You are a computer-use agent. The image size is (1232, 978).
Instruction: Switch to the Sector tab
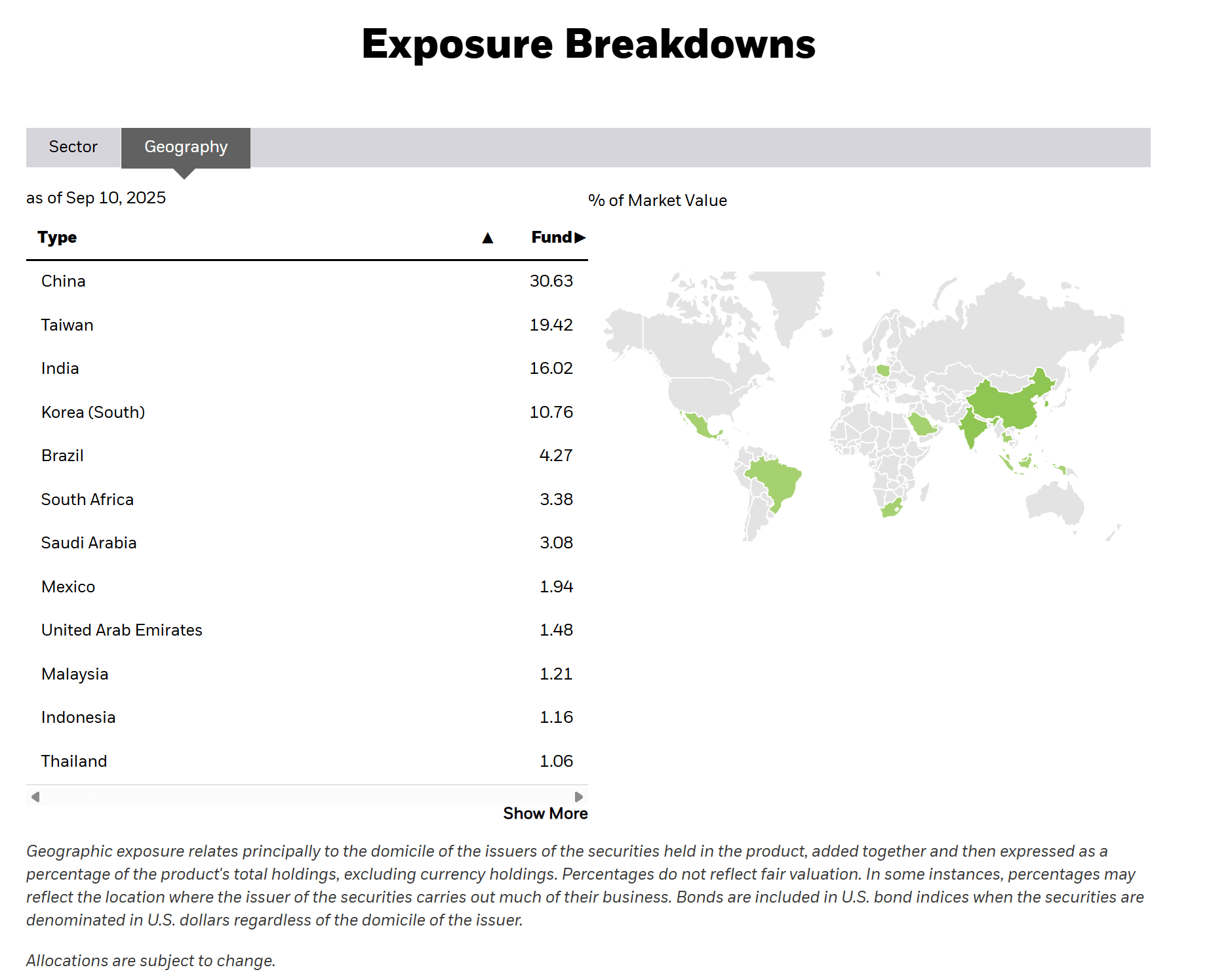click(73, 147)
